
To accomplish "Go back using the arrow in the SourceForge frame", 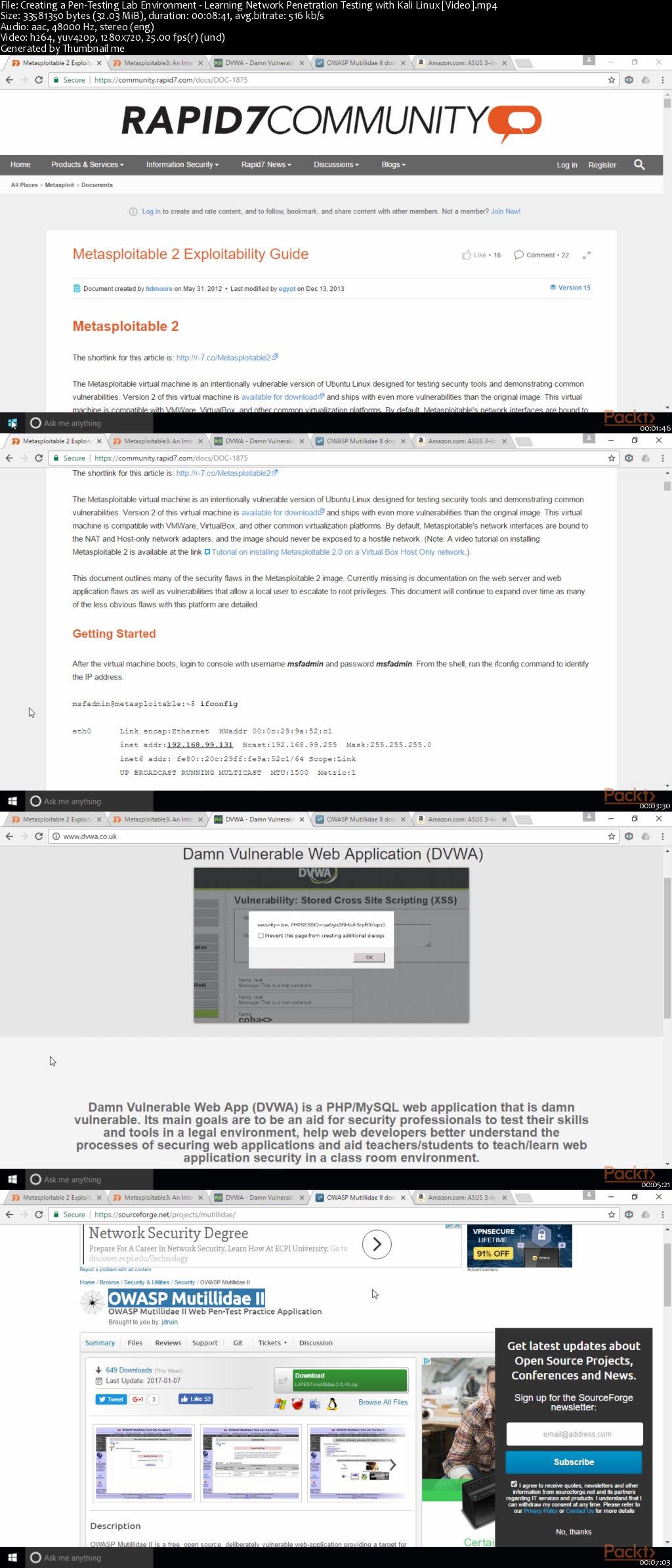I will click(x=9, y=1214).
